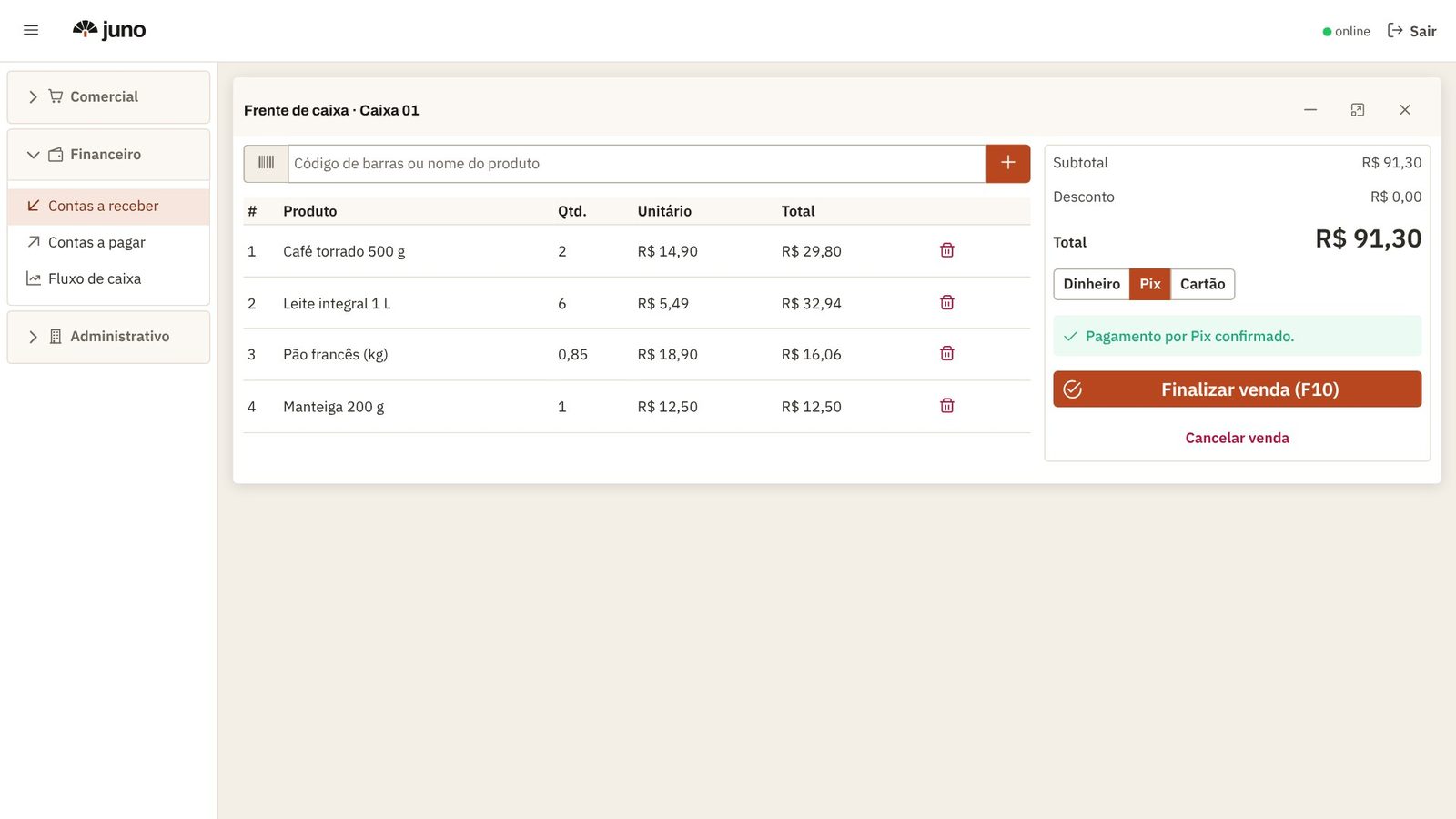The width and height of the screenshot is (1456, 819).
Task: Remove Manteiga 200 g from sale
Action: coord(947,406)
